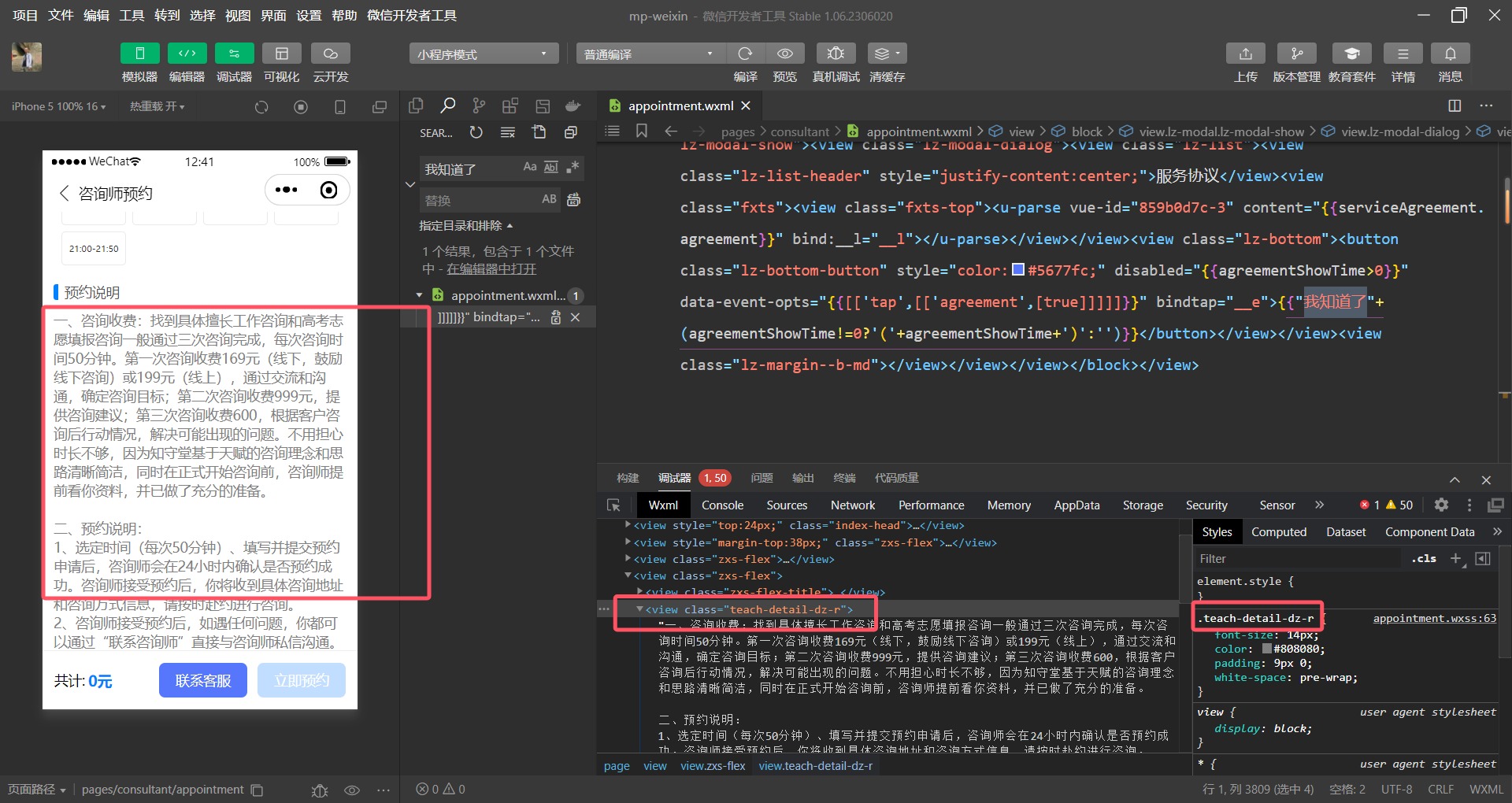Click the #808080 color swatch in Styles
1512x803 pixels.
click(1267, 649)
